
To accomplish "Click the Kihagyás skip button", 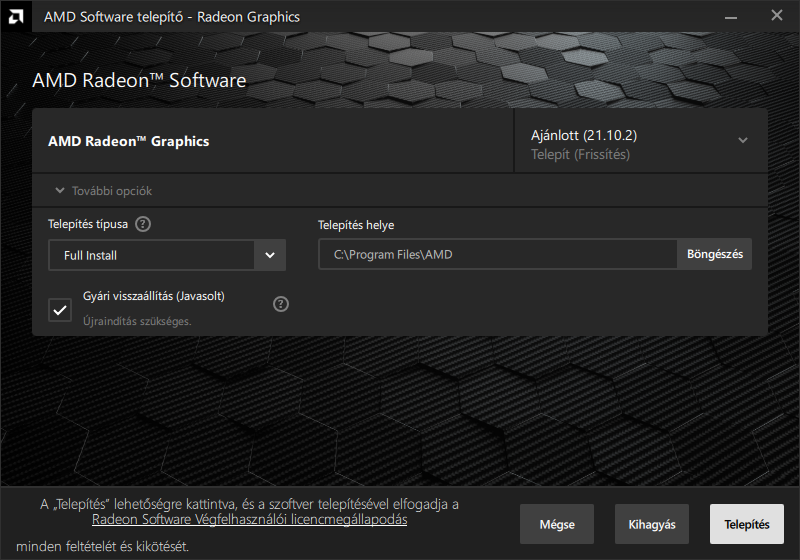I will pos(652,524).
